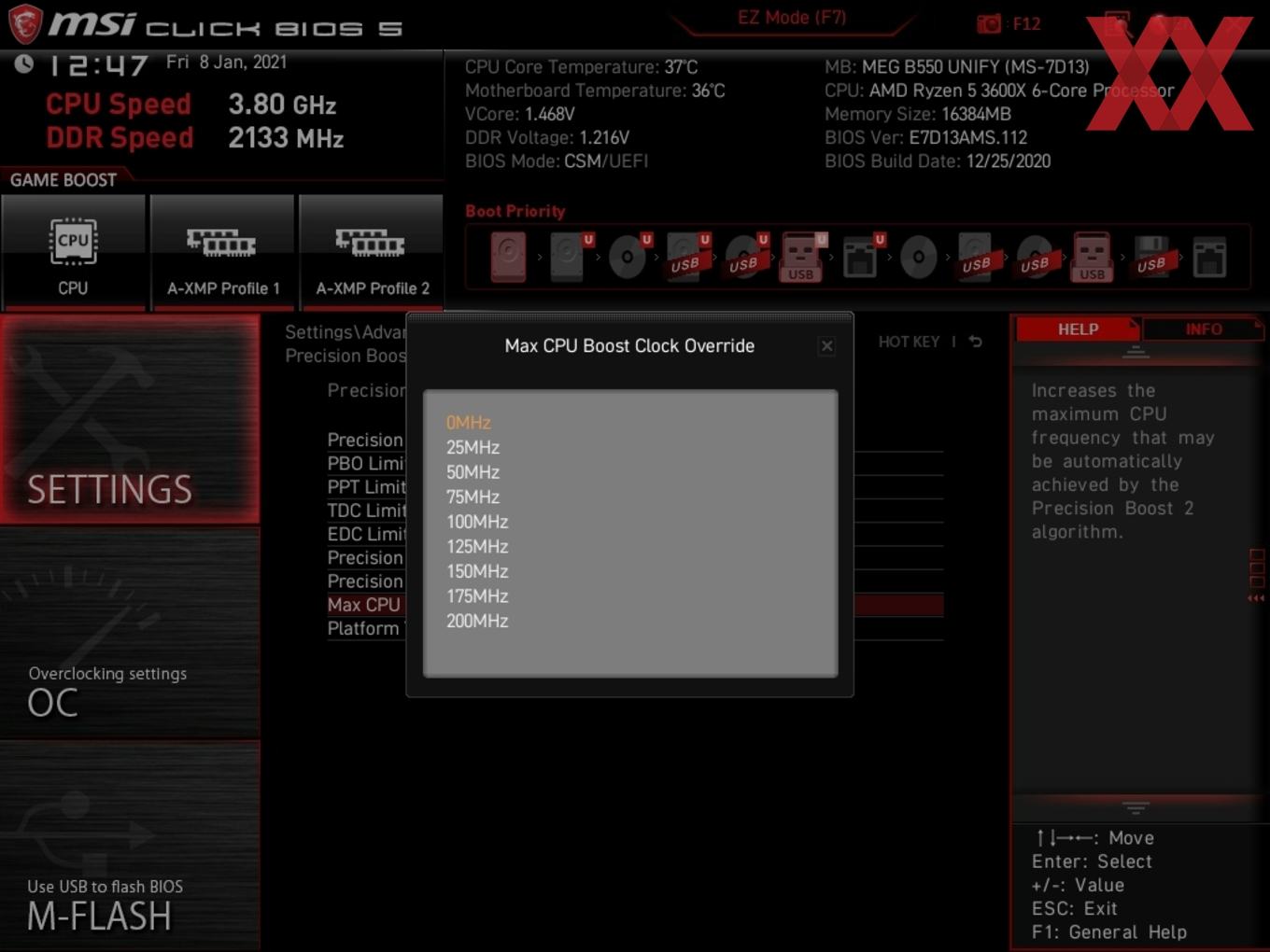Click the highlighted hard disk boot device icon

tap(509, 257)
